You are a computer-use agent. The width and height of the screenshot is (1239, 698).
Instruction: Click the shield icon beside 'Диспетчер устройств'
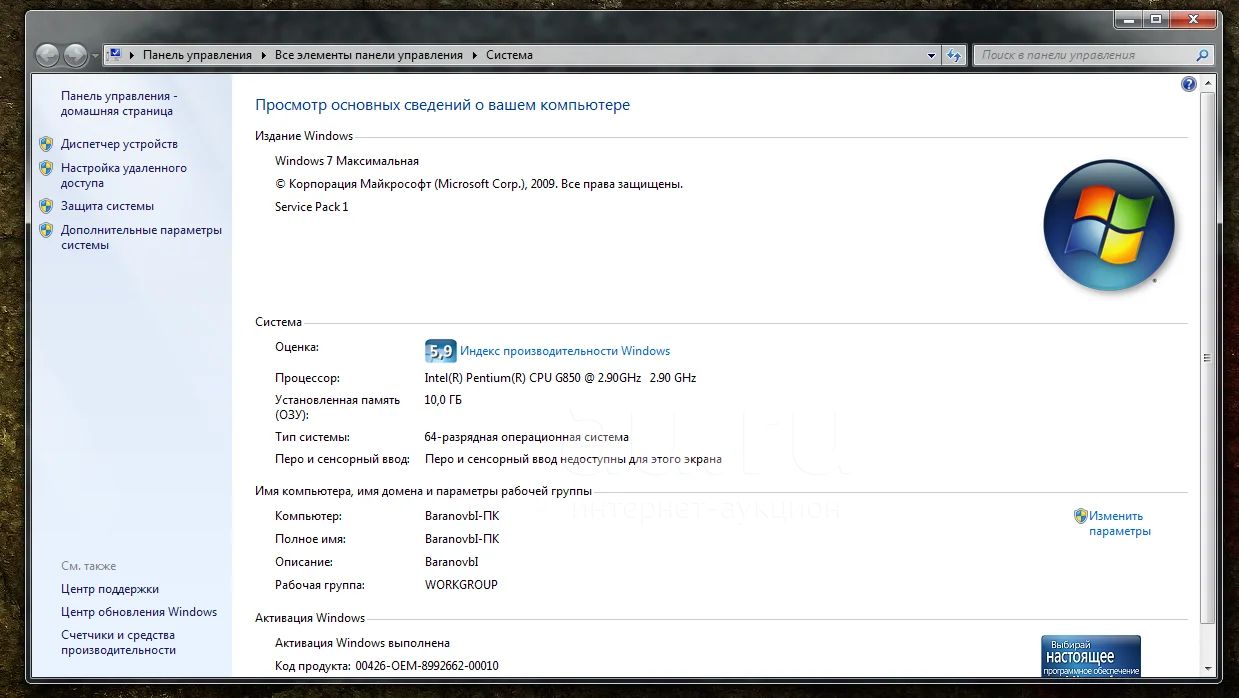click(46, 144)
